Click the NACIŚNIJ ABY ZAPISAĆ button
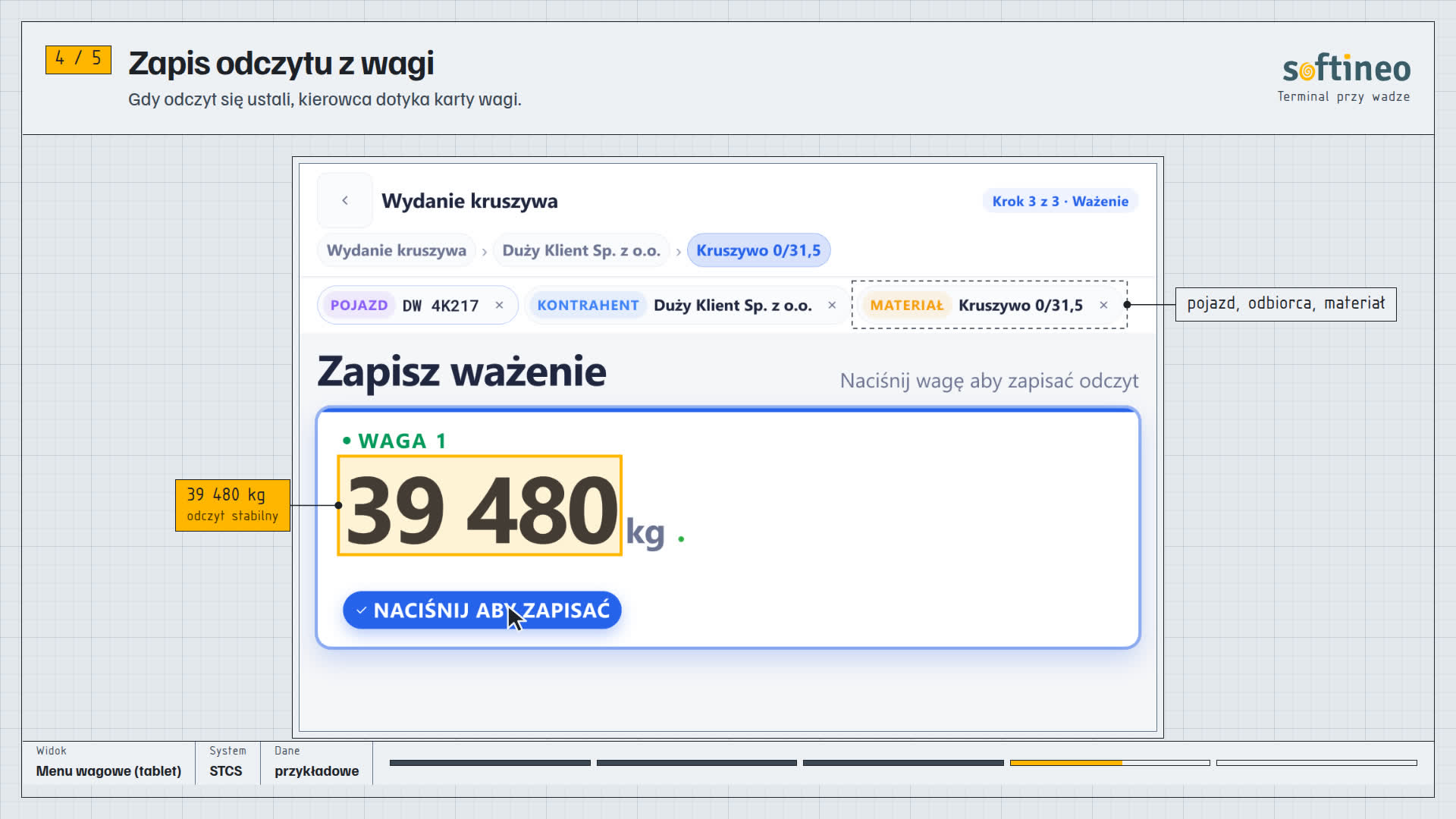Screen dimensions: 1456x819 click(x=482, y=610)
